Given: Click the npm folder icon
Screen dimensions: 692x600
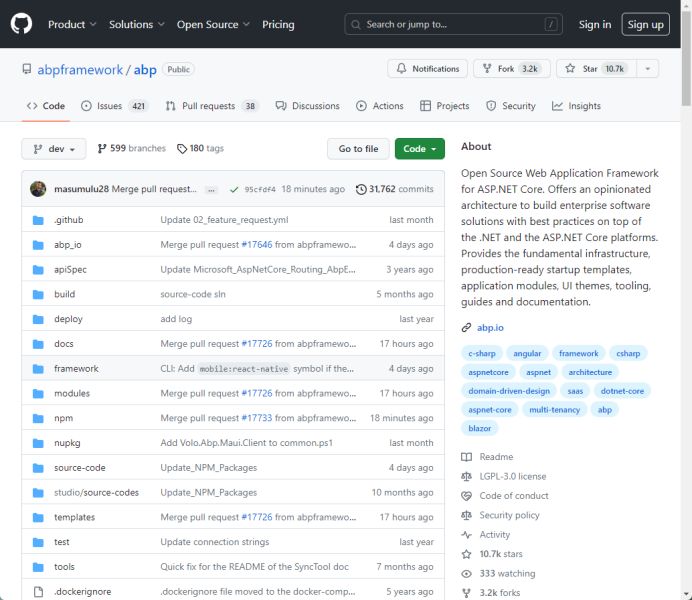Looking at the screenshot, I should click(x=38, y=418).
